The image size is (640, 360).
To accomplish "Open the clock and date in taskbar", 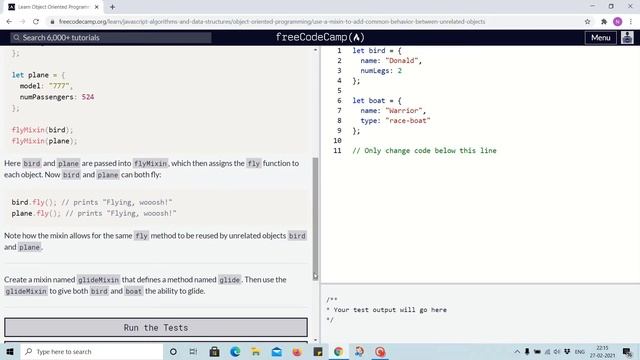I will [602, 351].
